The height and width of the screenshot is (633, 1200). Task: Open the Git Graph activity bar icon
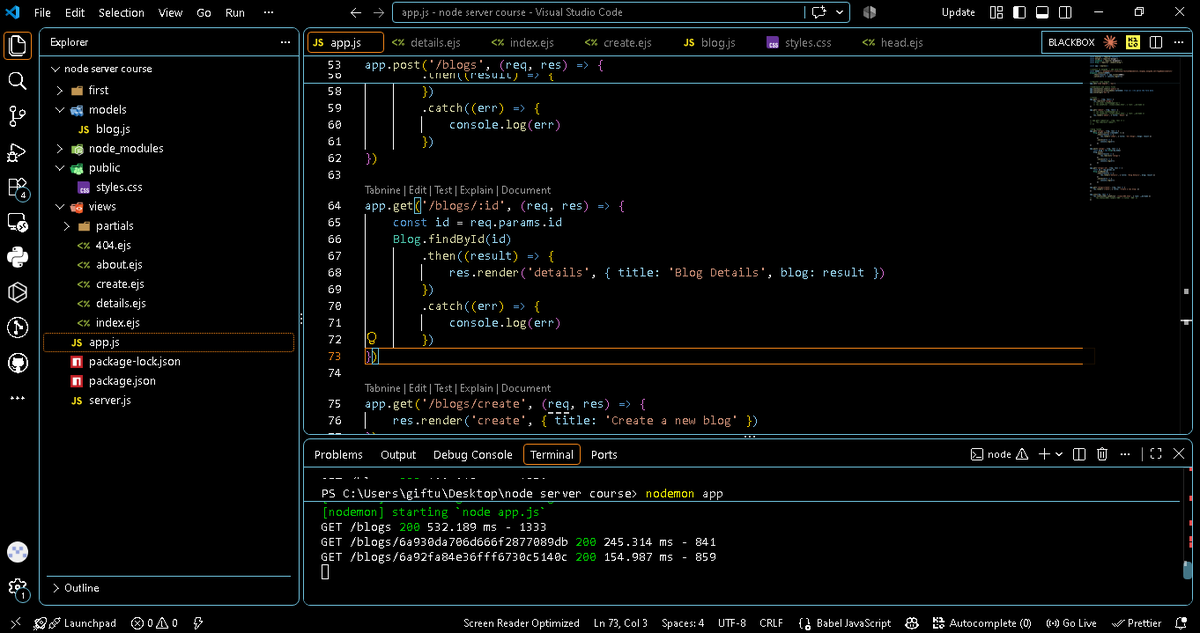[17, 327]
